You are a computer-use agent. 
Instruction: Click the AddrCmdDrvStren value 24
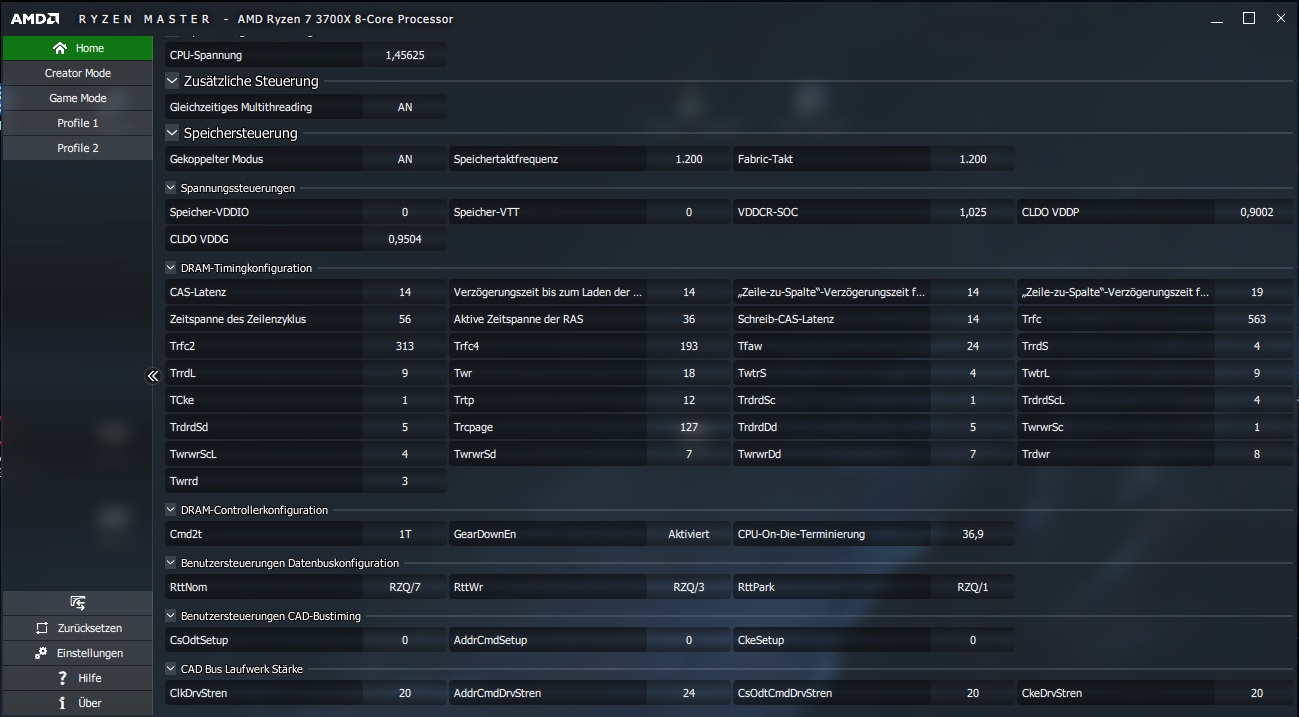click(x=689, y=693)
